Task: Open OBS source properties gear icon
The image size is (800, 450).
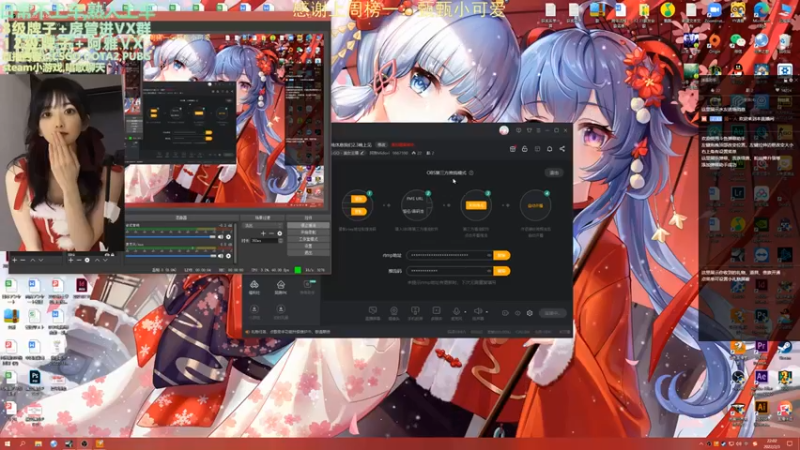Action: (x=87, y=260)
